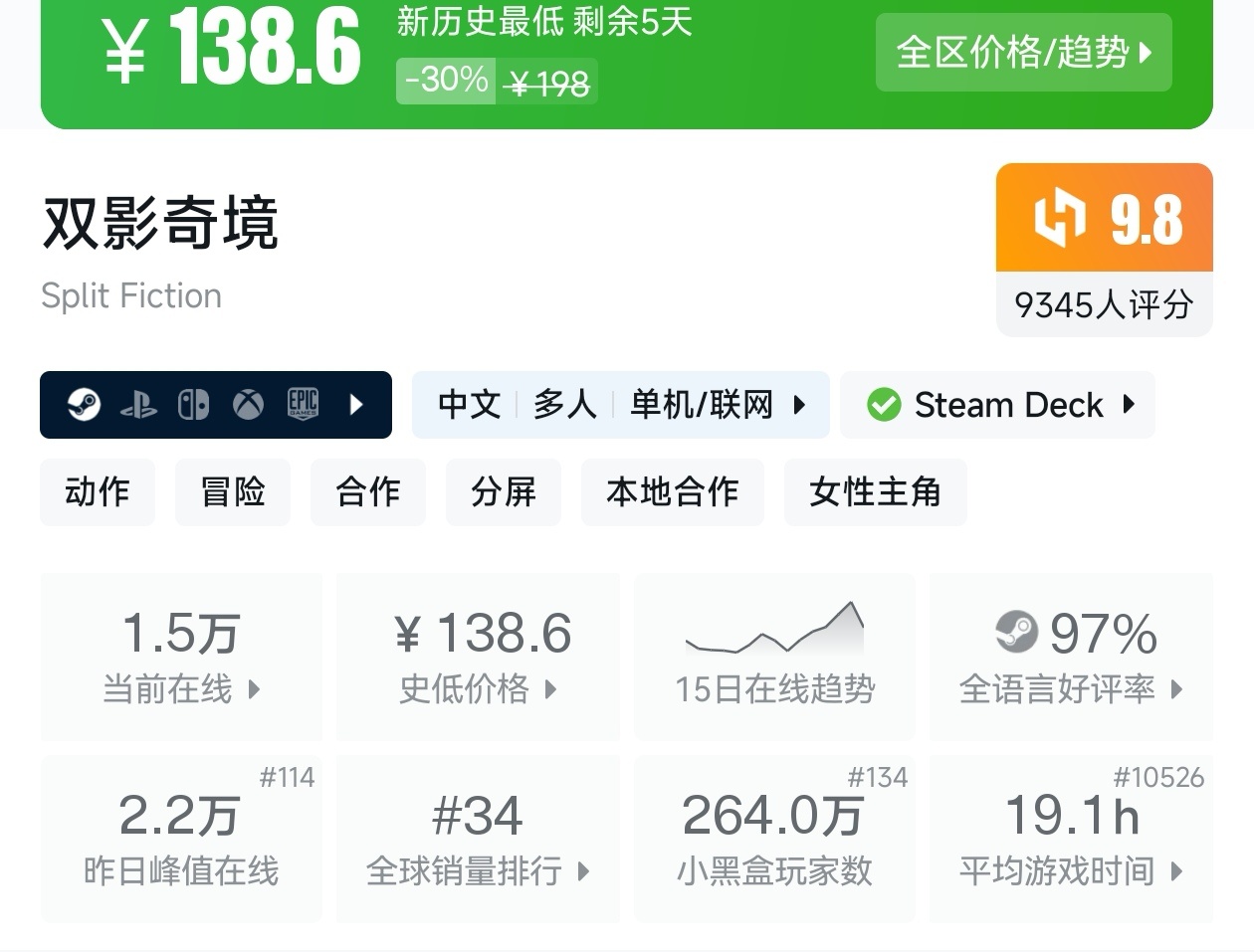Viewport: 1254px width, 952px height.
Task: Select the 分屏 tag
Action: tap(504, 491)
